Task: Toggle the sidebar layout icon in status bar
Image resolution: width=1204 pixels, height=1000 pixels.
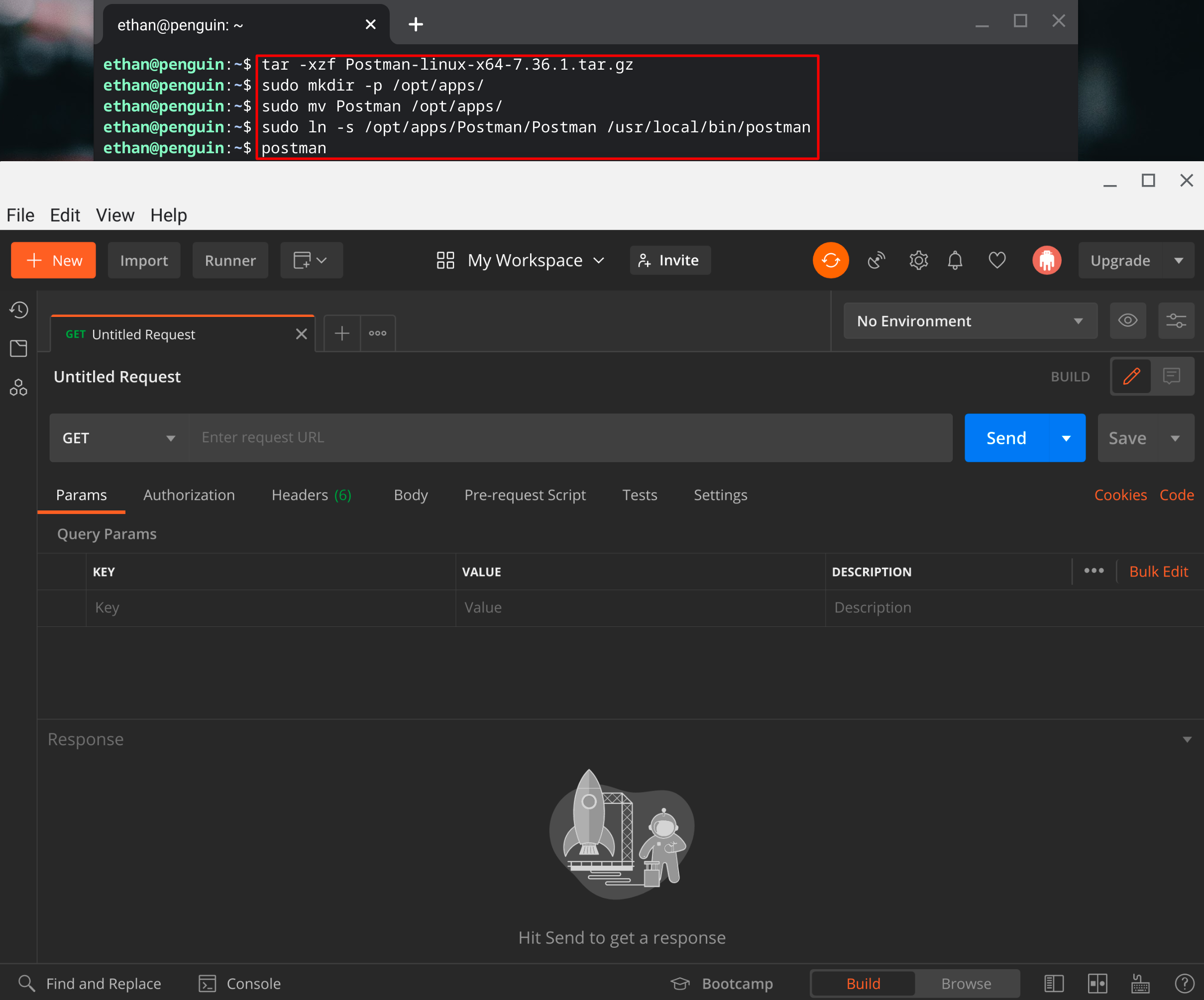Action: click(1054, 984)
